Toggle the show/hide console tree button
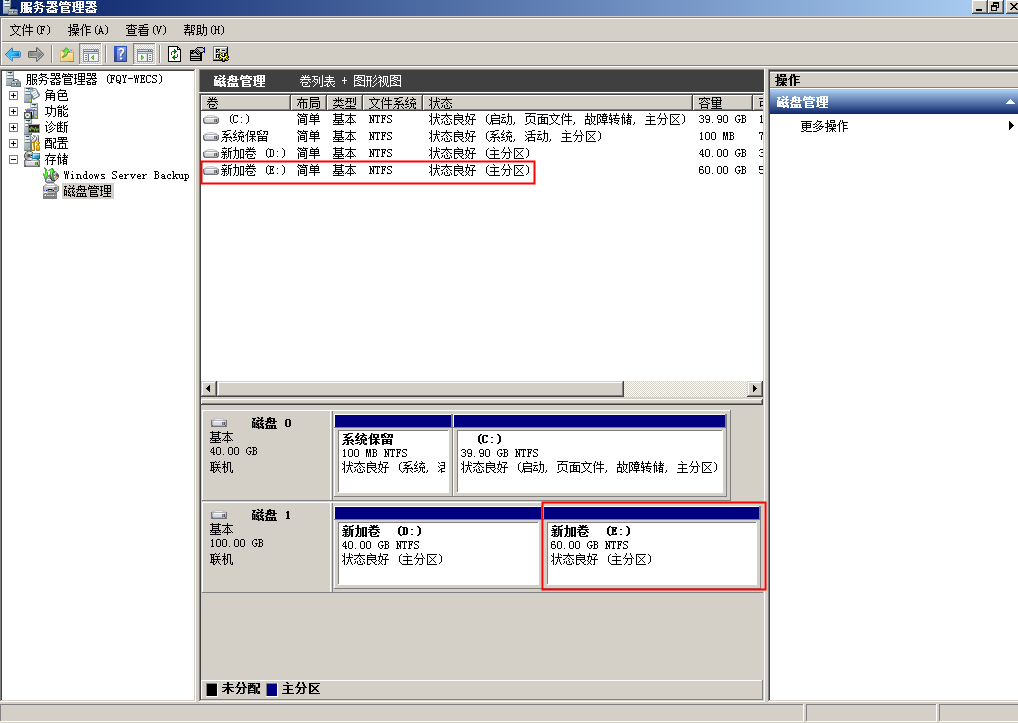Viewport: 1018px width, 723px height. pyautogui.click(x=91, y=54)
